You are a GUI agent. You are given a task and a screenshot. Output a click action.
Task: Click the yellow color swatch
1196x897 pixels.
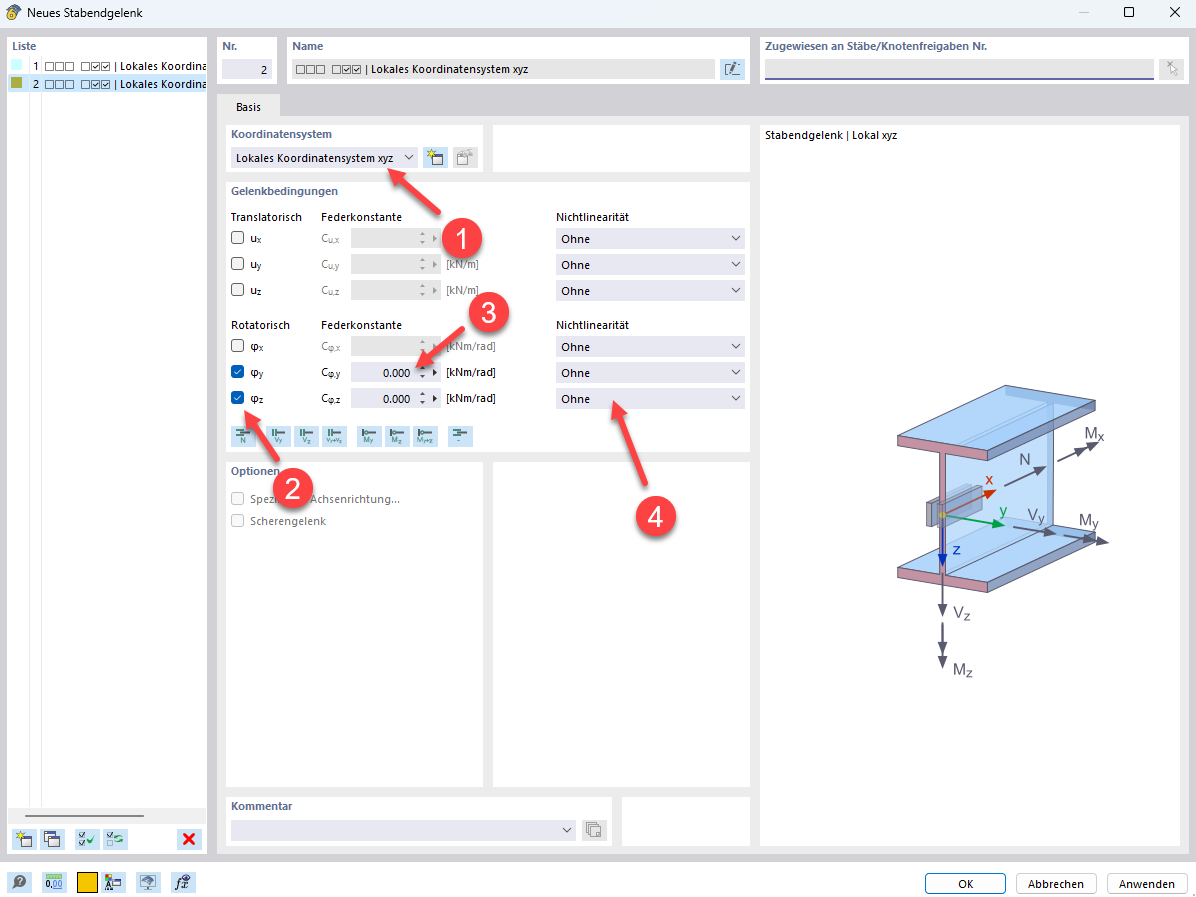click(x=87, y=883)
